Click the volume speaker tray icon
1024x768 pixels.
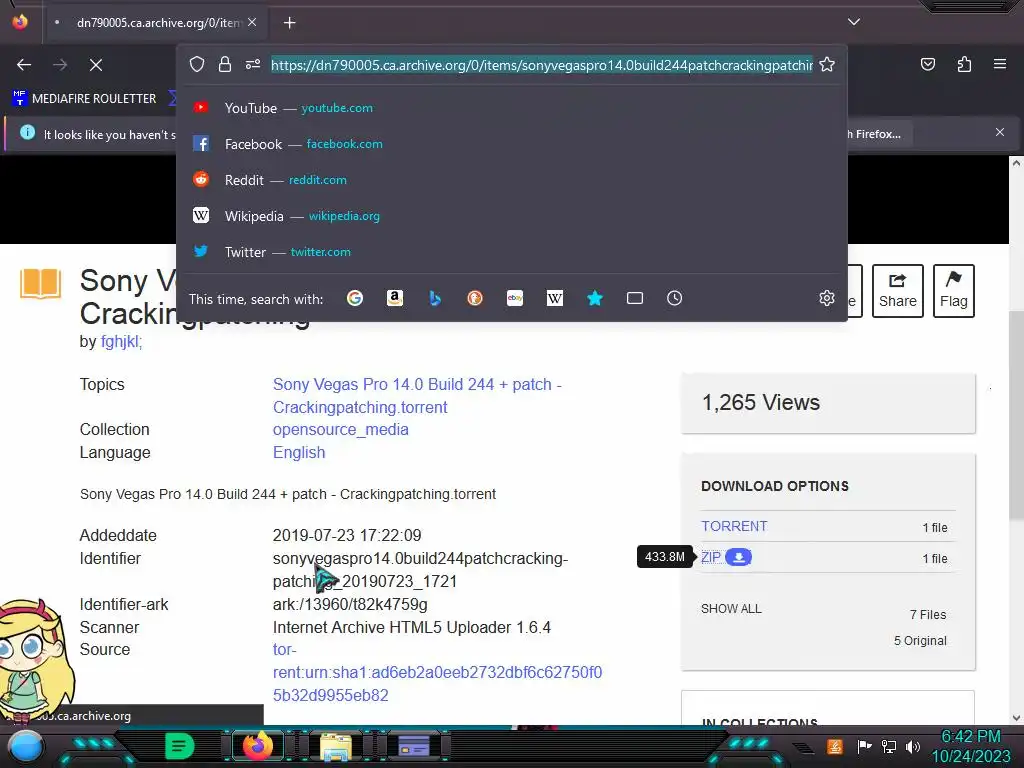(912, 746)
